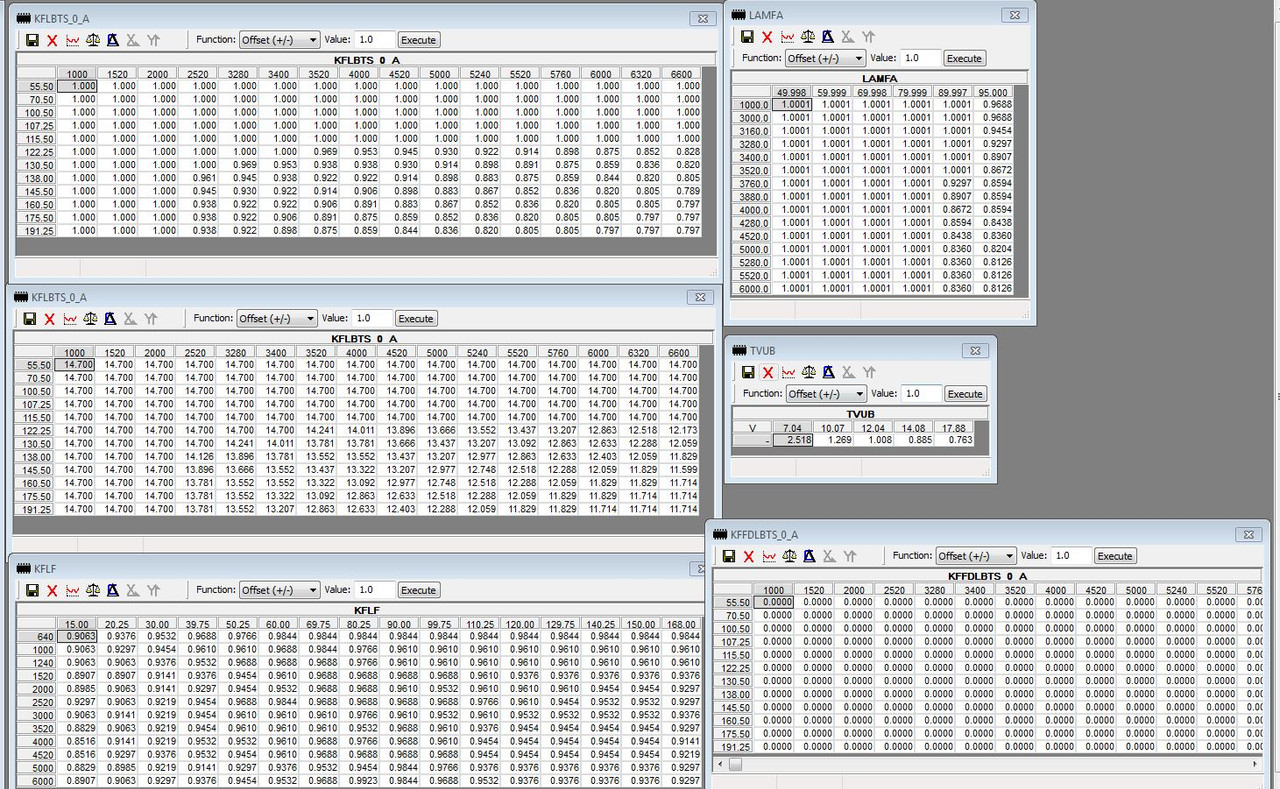Click the balance scales icon in KFLF window
This screenshot has width=1280, height=789.
tap(93, 590)
